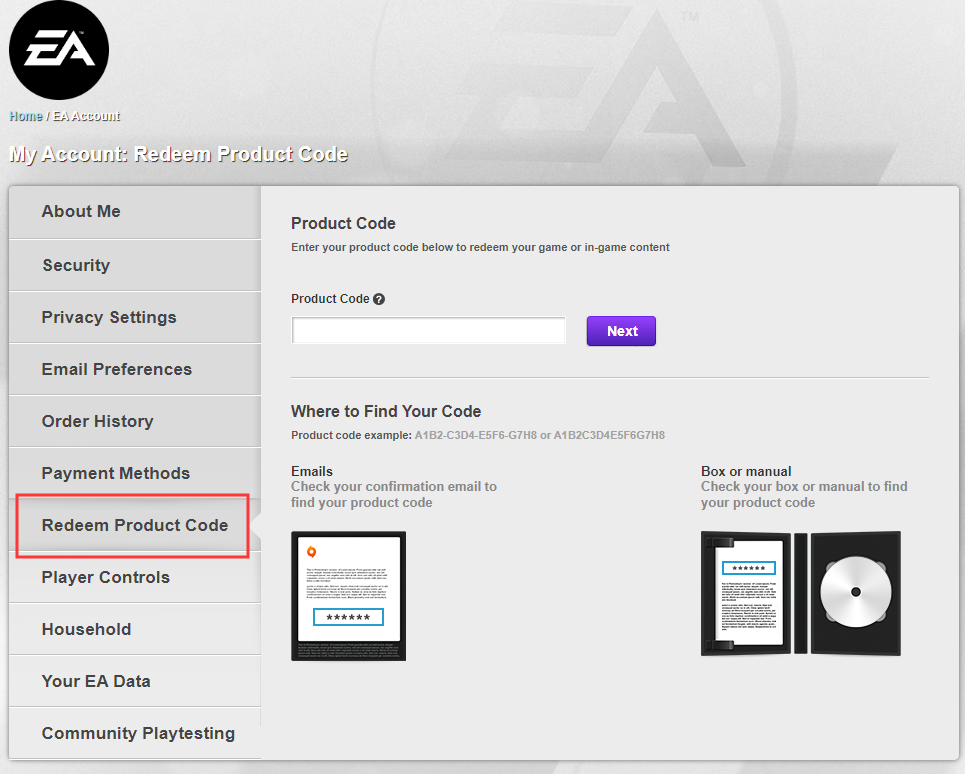Click the game box and disc illustration

(x=800, y=594)
